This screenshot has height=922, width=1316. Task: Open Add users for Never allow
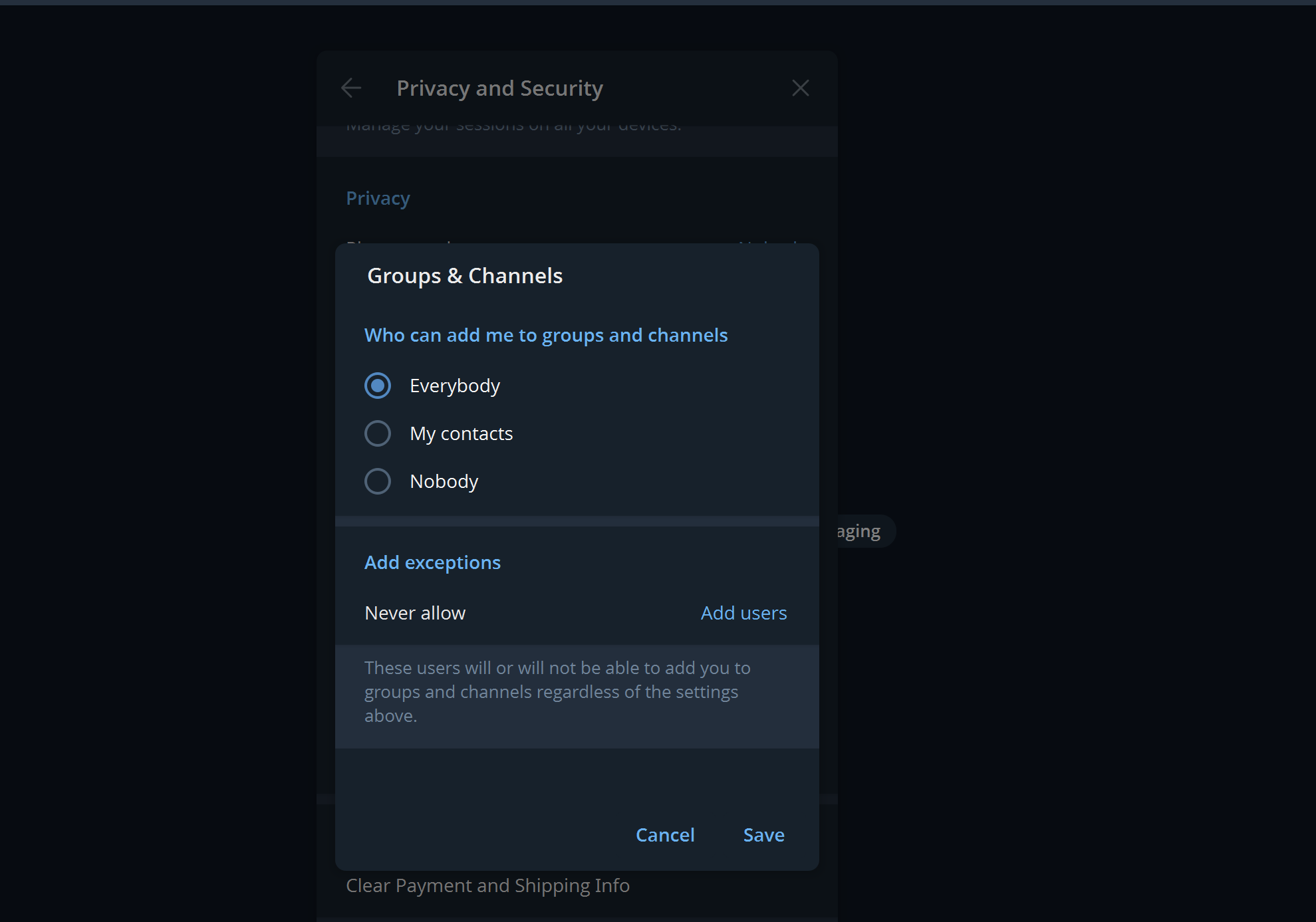(x=743, y=613)
